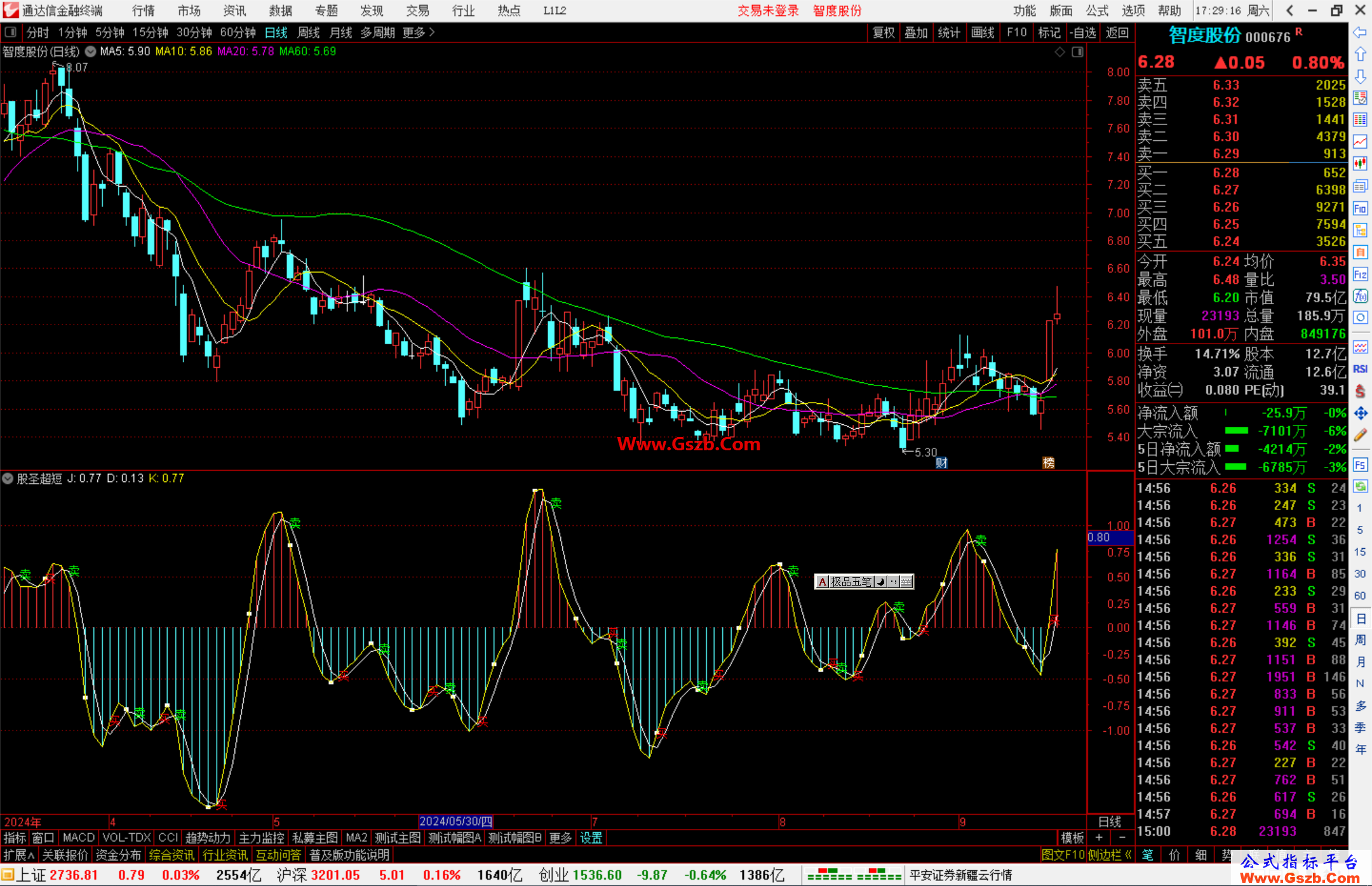Click the wavy lines indicator sidebar icon
Screen dimensions: 1372x886
click(x=1360, y=347)
